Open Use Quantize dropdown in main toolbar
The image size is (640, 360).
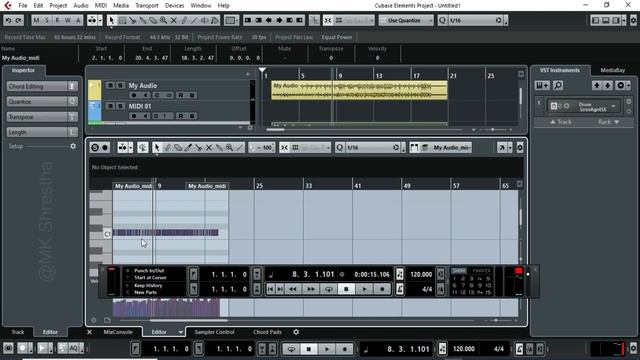point(406,20)
